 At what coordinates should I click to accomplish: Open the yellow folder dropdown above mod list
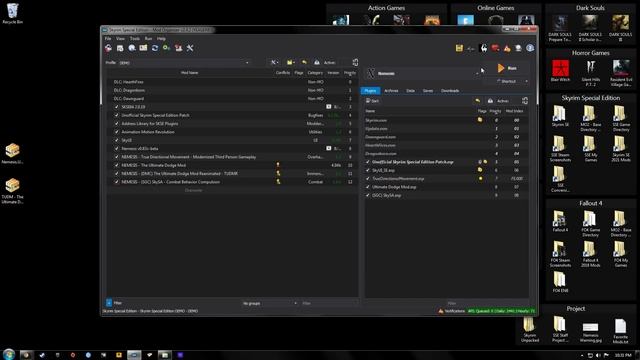coord(291,62)
